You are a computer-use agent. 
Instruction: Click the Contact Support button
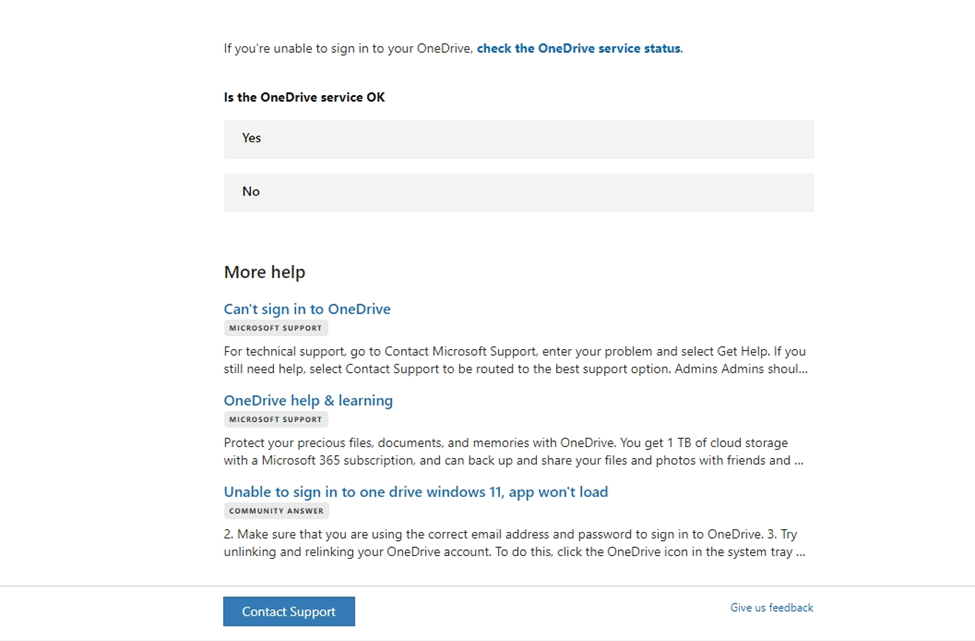[289, 611]
